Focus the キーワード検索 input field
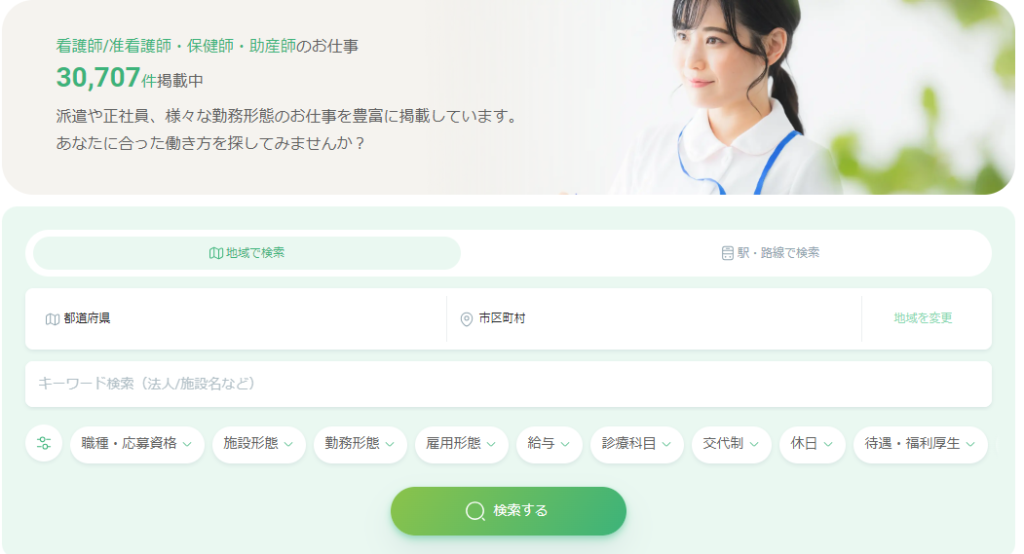This screenshot has width=1024, height=554. click(508, 384)
